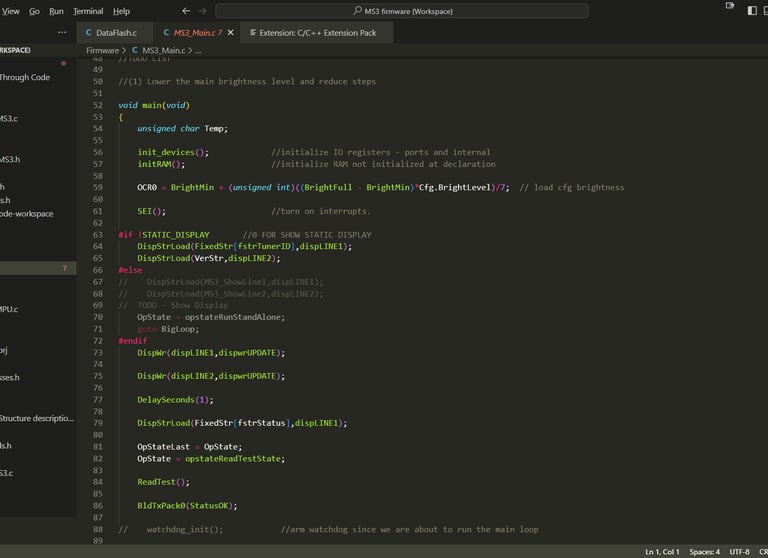Click the navigate forward arrow
The image size is (768, 558).
coord(204,11)
